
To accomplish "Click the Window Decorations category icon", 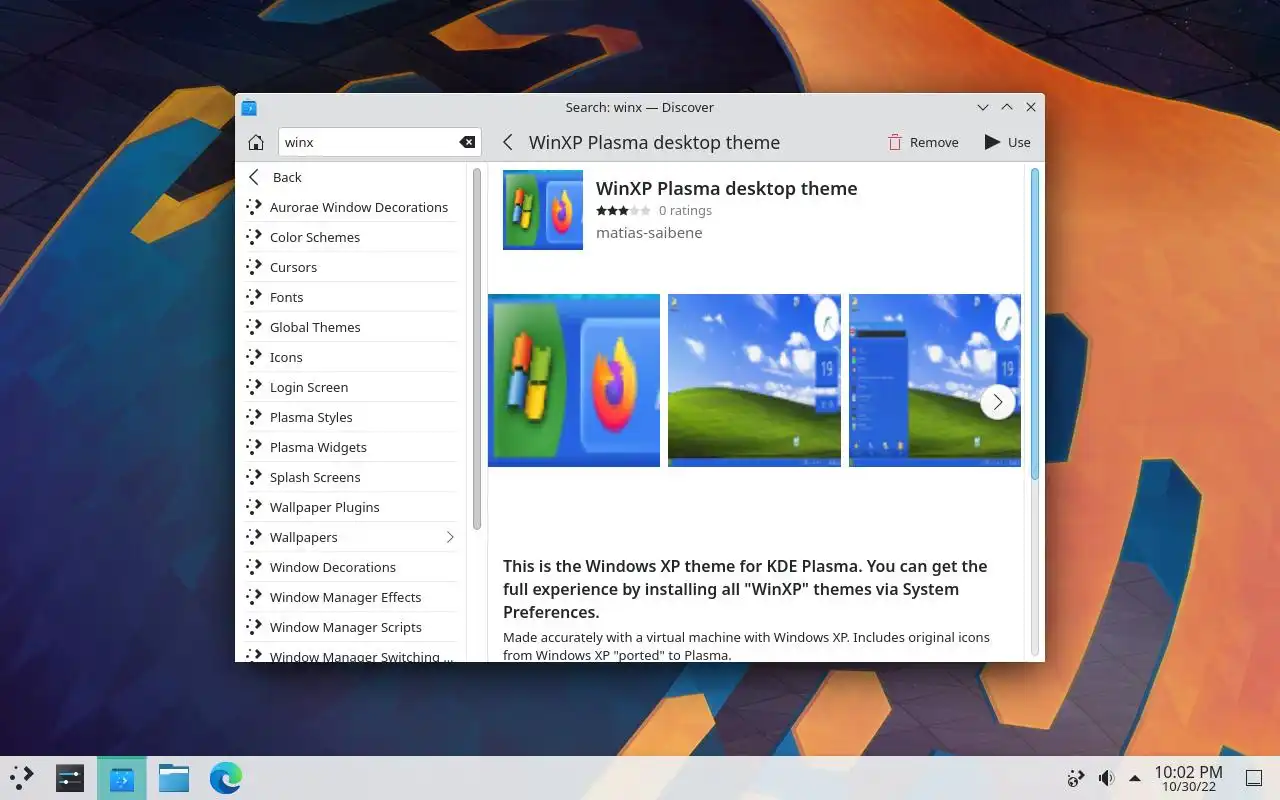I will click(254, 567).
